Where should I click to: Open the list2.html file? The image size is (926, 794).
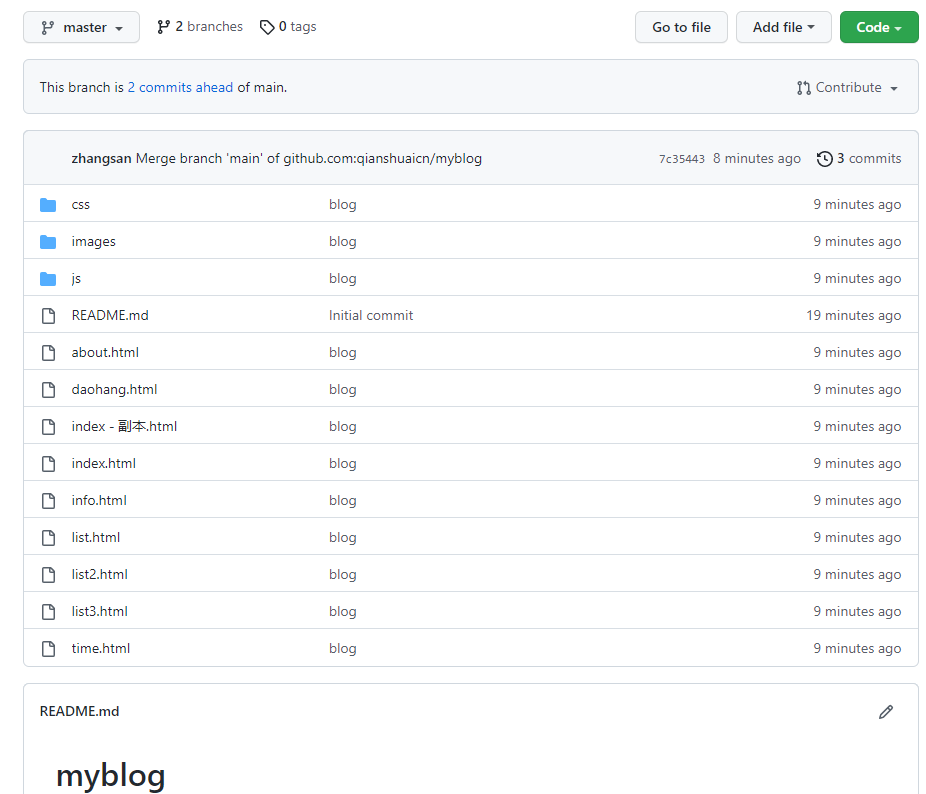99,574
